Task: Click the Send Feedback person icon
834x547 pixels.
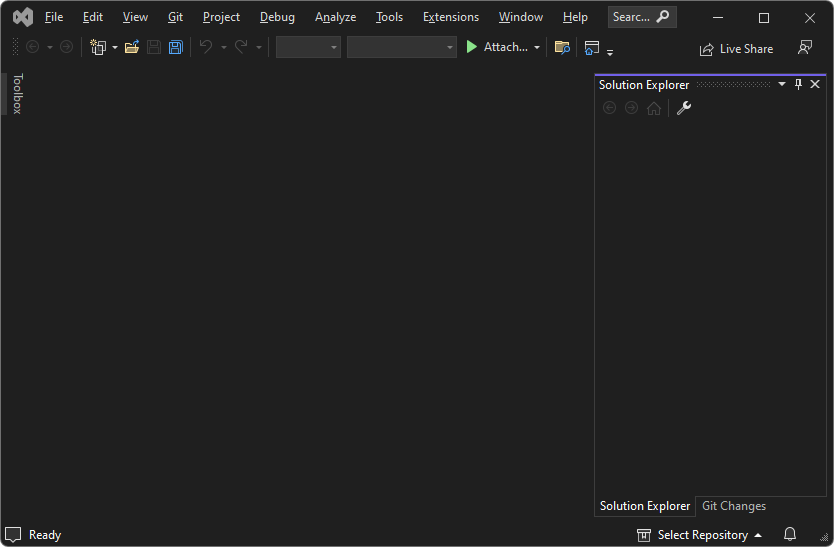Action: 805,47
